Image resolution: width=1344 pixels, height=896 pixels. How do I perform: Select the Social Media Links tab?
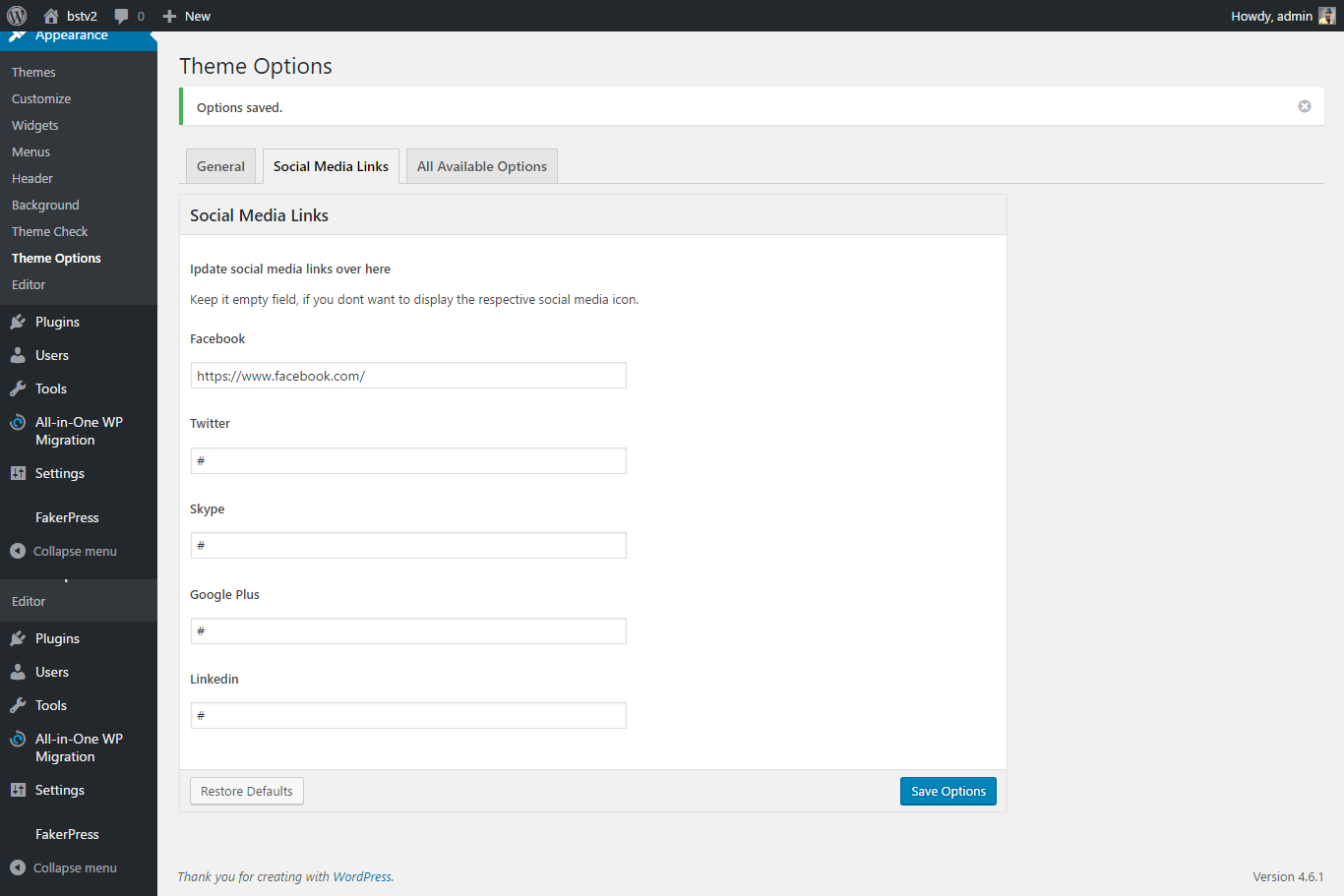(331, 166)
